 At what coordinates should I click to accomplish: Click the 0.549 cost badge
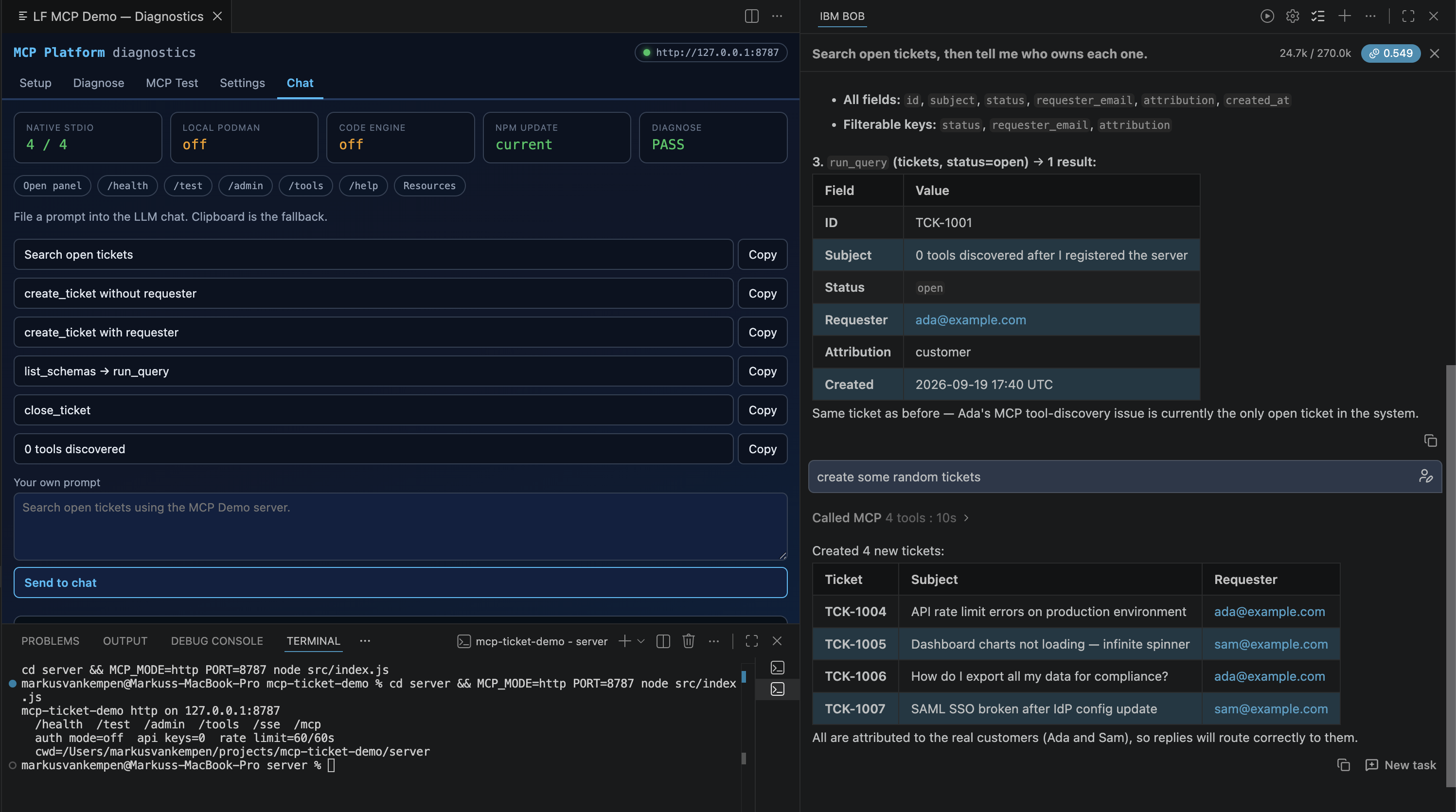(x=1390, y=53)
